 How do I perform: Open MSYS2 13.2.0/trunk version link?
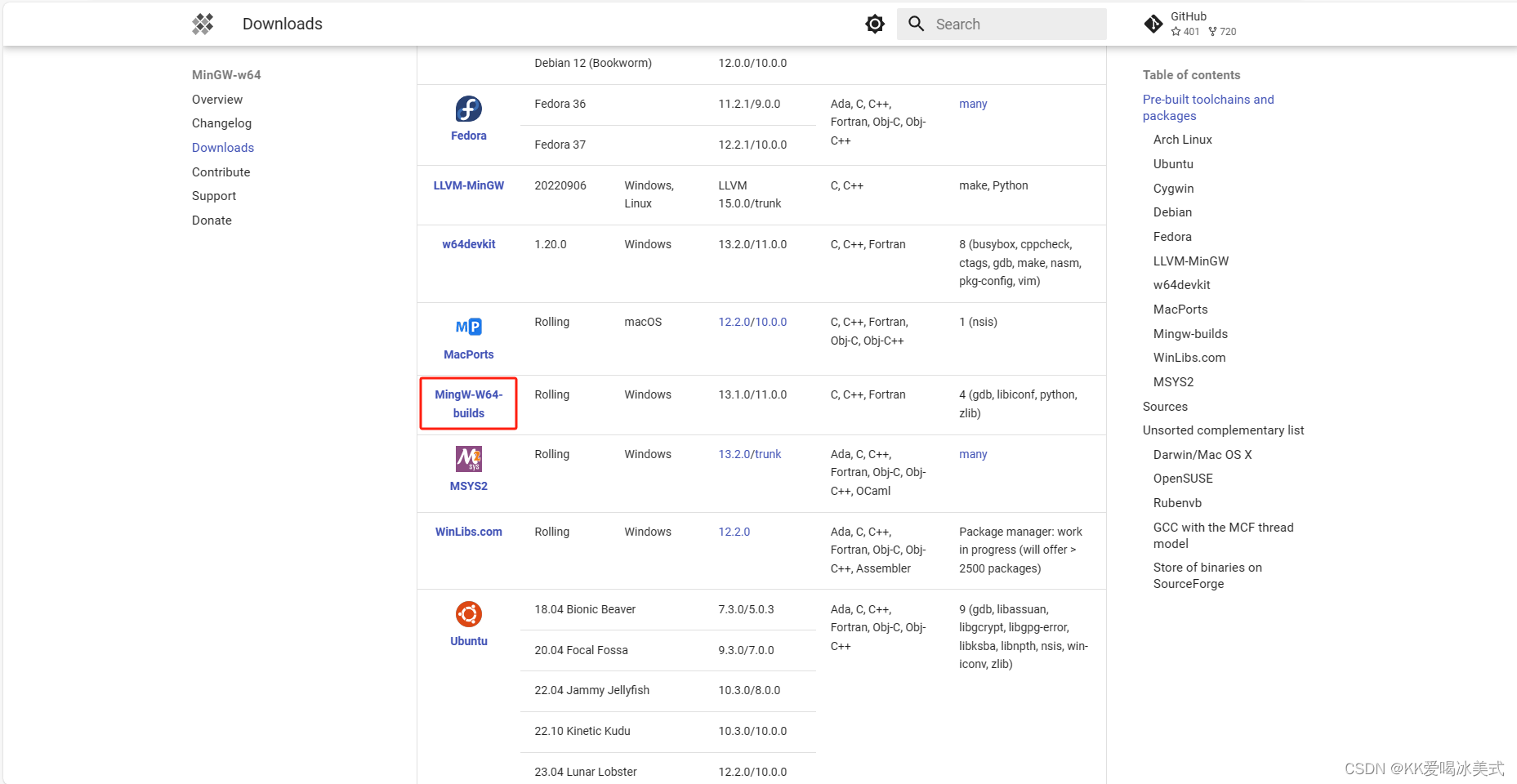pos(750,454)
